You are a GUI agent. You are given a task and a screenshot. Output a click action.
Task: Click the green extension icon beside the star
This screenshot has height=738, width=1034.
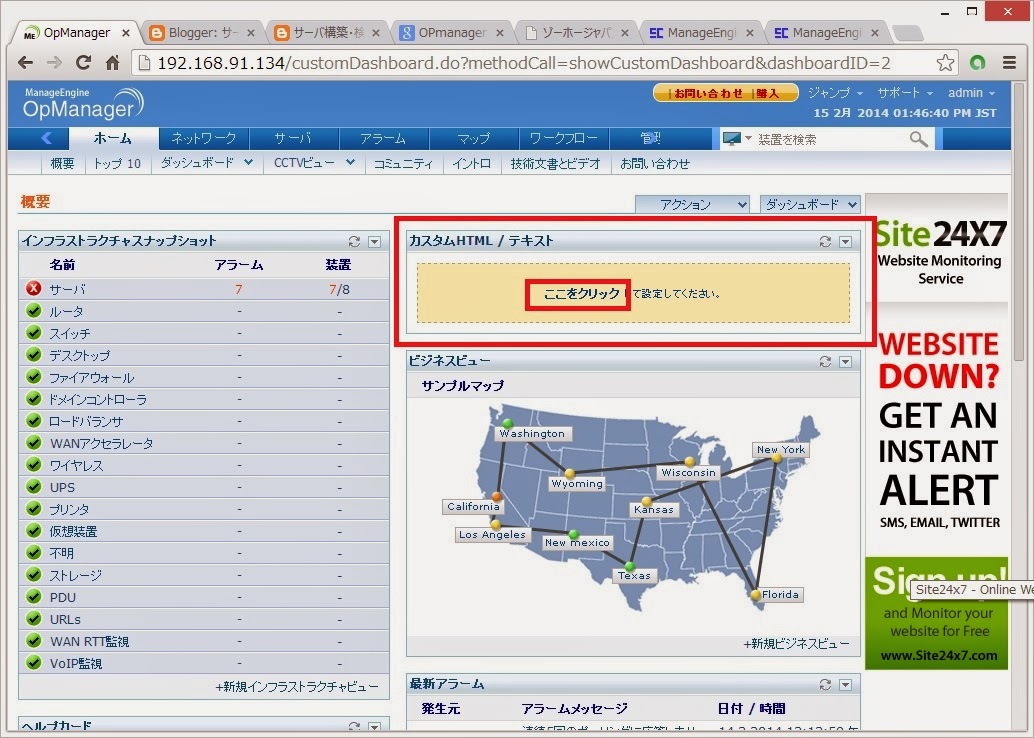click(977, 63)
